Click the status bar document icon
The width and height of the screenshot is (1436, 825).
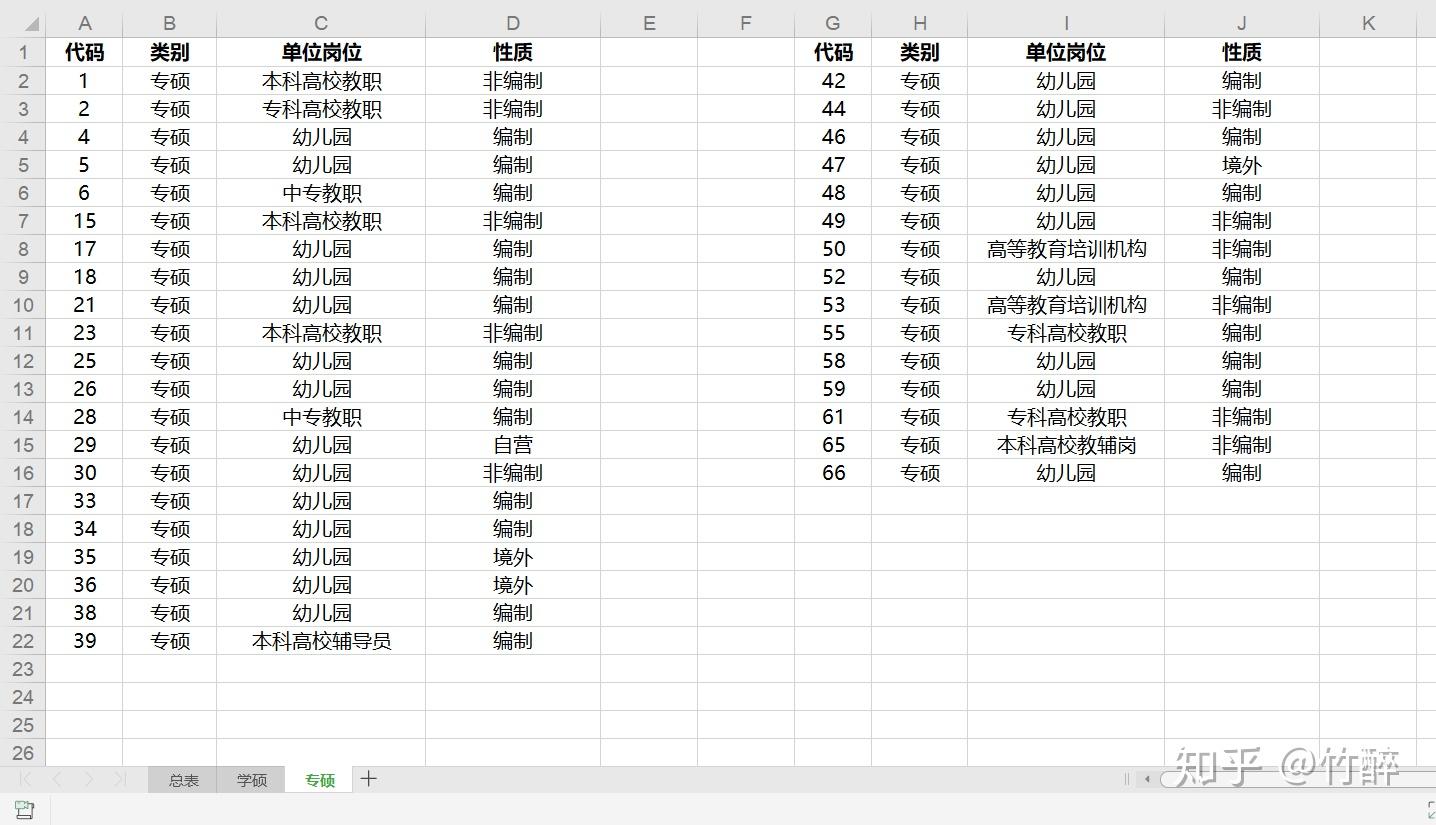coord(24,810)
